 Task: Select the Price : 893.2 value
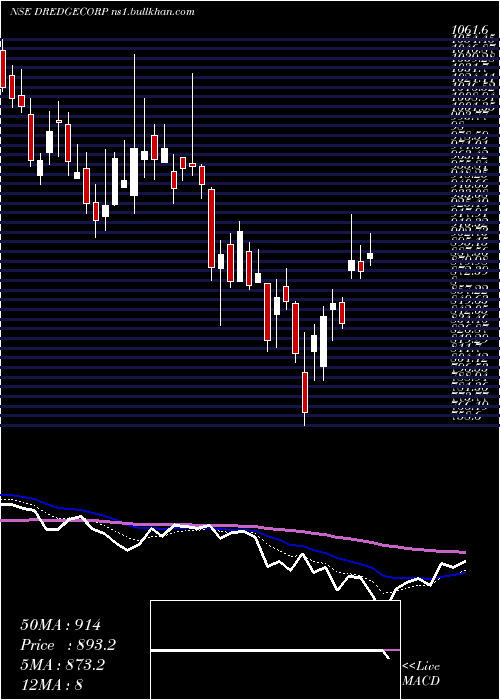68,645
